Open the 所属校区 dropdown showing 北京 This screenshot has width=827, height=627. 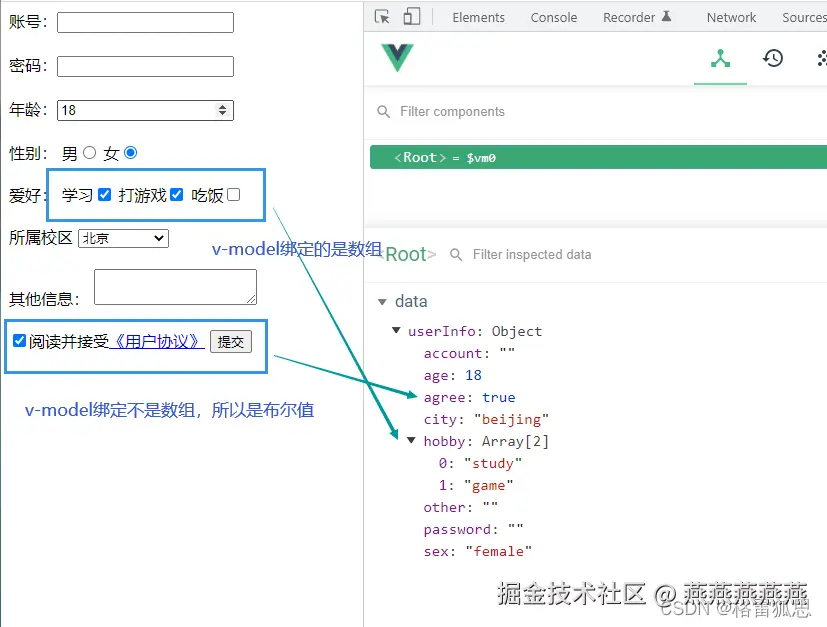coord(123,238)
